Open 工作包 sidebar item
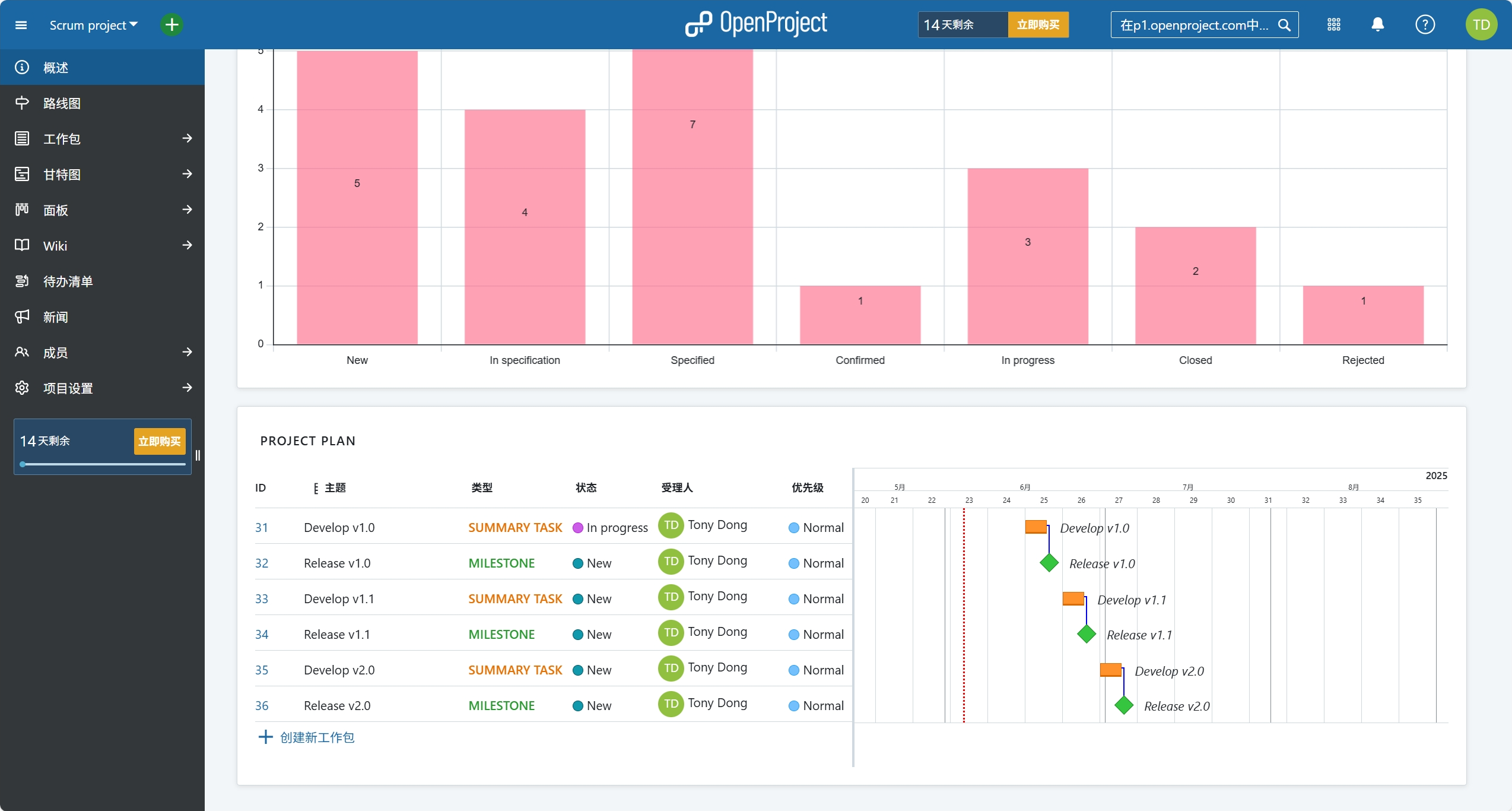The width and height of the screenshot is (1512, 811). click(x=86, y=138)
